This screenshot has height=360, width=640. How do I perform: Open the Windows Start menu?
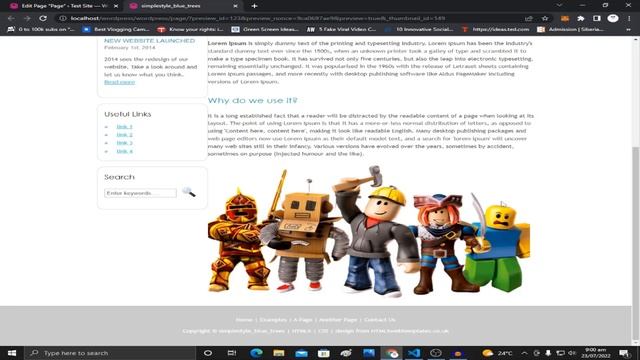11,353
